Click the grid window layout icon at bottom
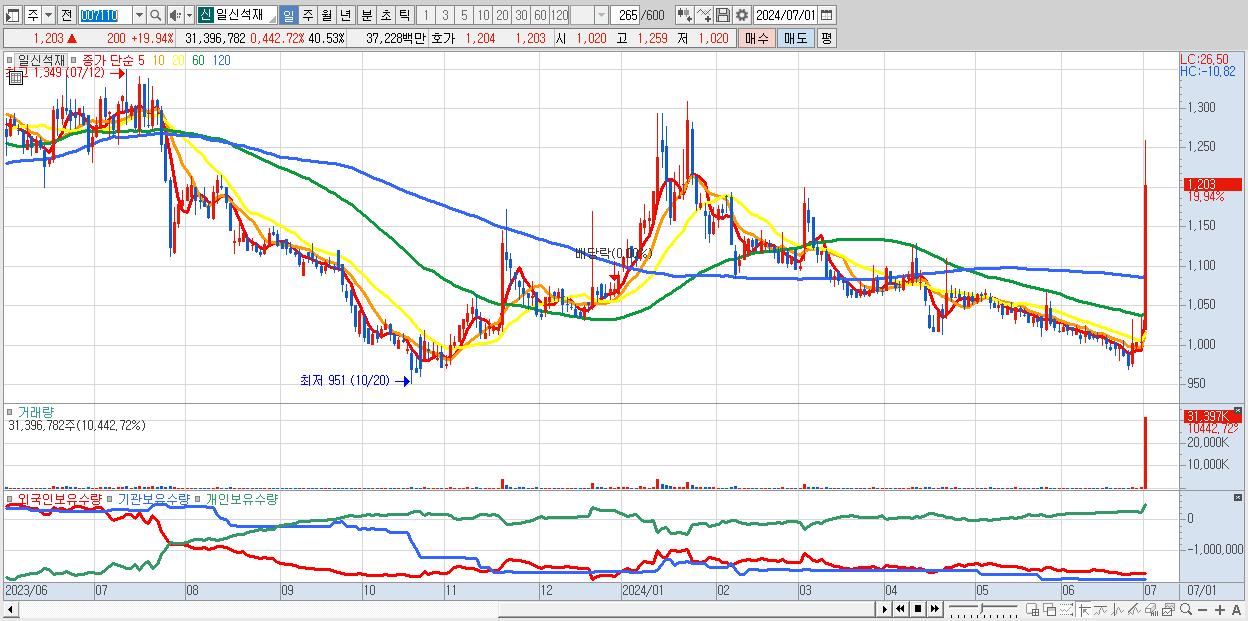Screen dimensions: 1248x621 point(1033,609)
